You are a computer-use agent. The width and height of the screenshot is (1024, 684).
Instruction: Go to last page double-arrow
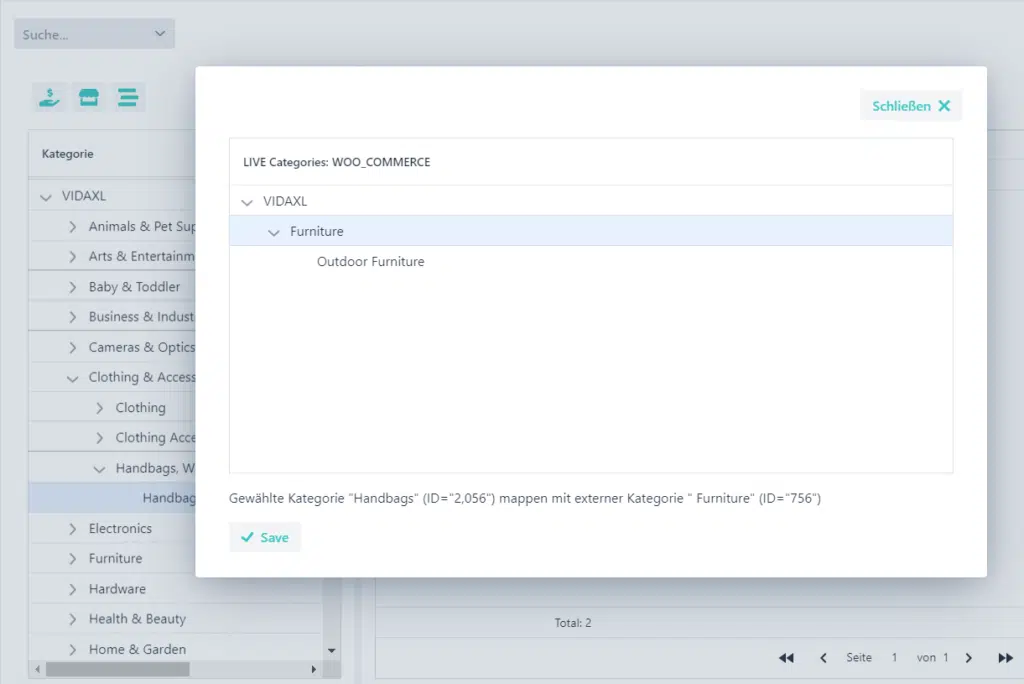pyautogui.click(x=1006, y=658)
